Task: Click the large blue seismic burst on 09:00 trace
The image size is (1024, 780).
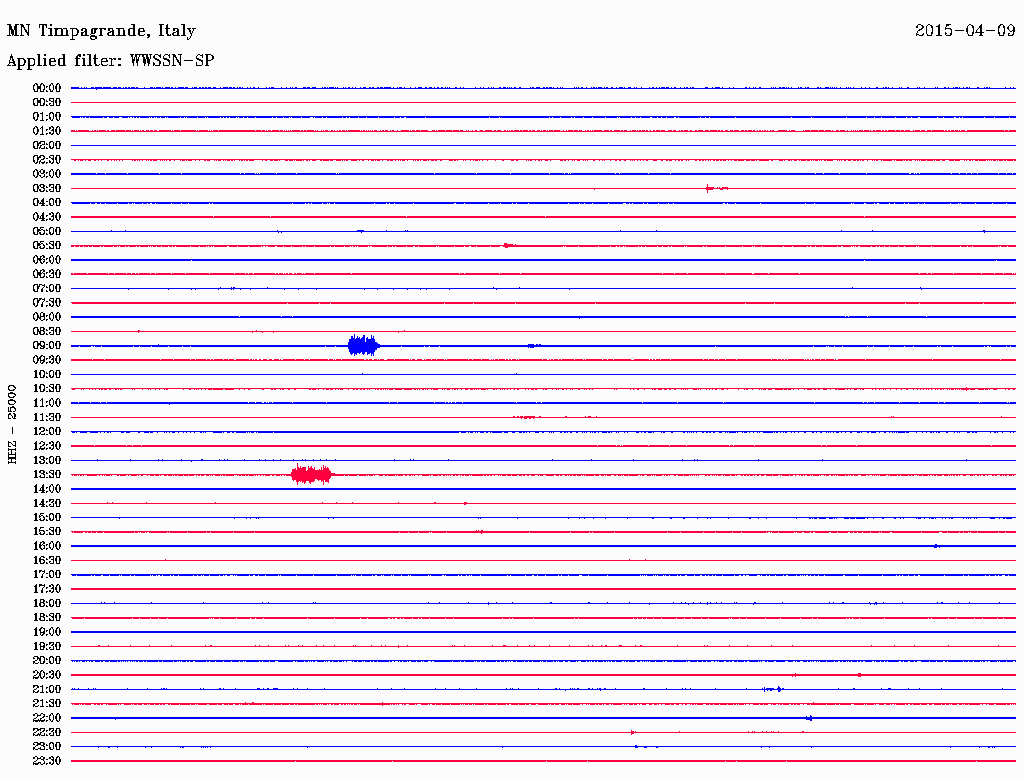Action: point(364,346)
